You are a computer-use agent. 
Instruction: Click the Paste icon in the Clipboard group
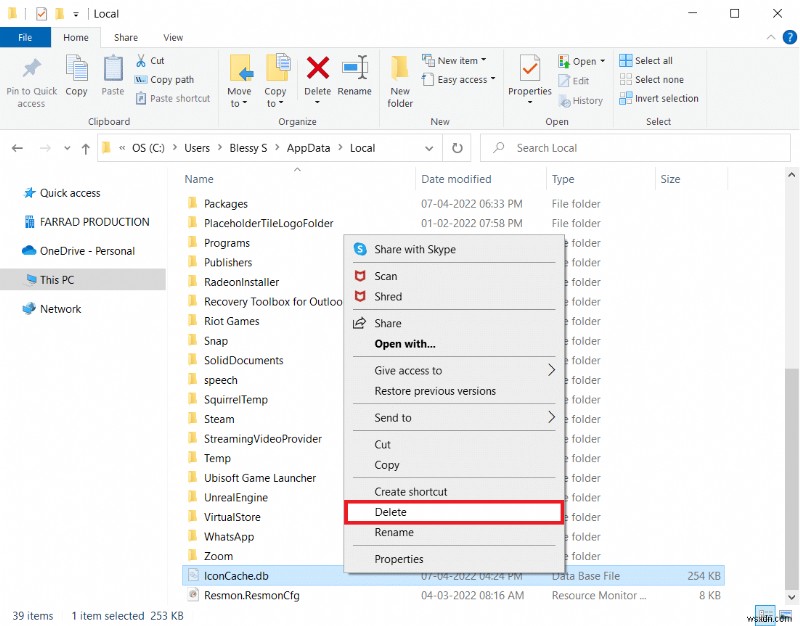112,75
